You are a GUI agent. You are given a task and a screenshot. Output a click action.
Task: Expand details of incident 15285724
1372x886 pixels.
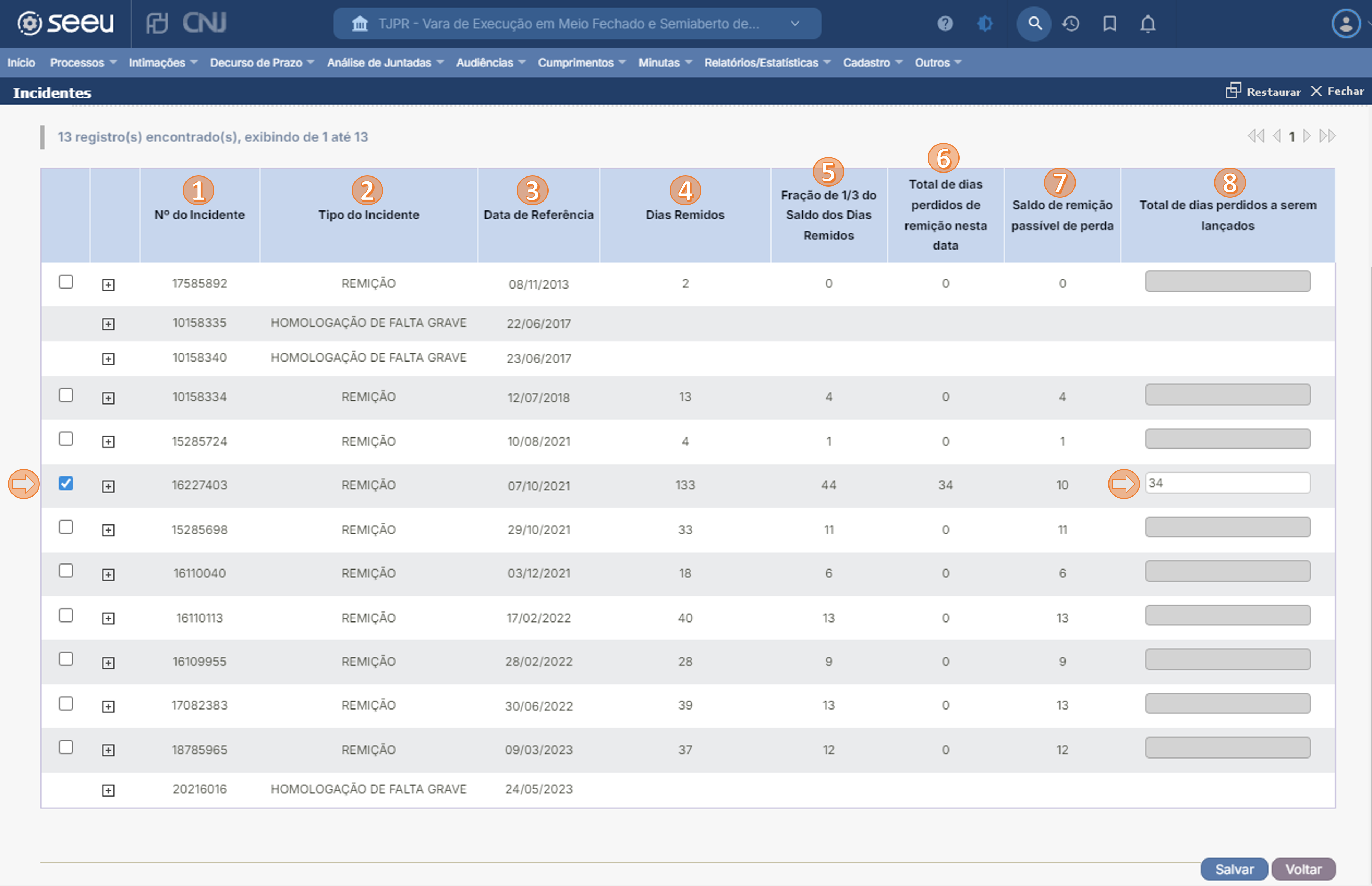108,442
